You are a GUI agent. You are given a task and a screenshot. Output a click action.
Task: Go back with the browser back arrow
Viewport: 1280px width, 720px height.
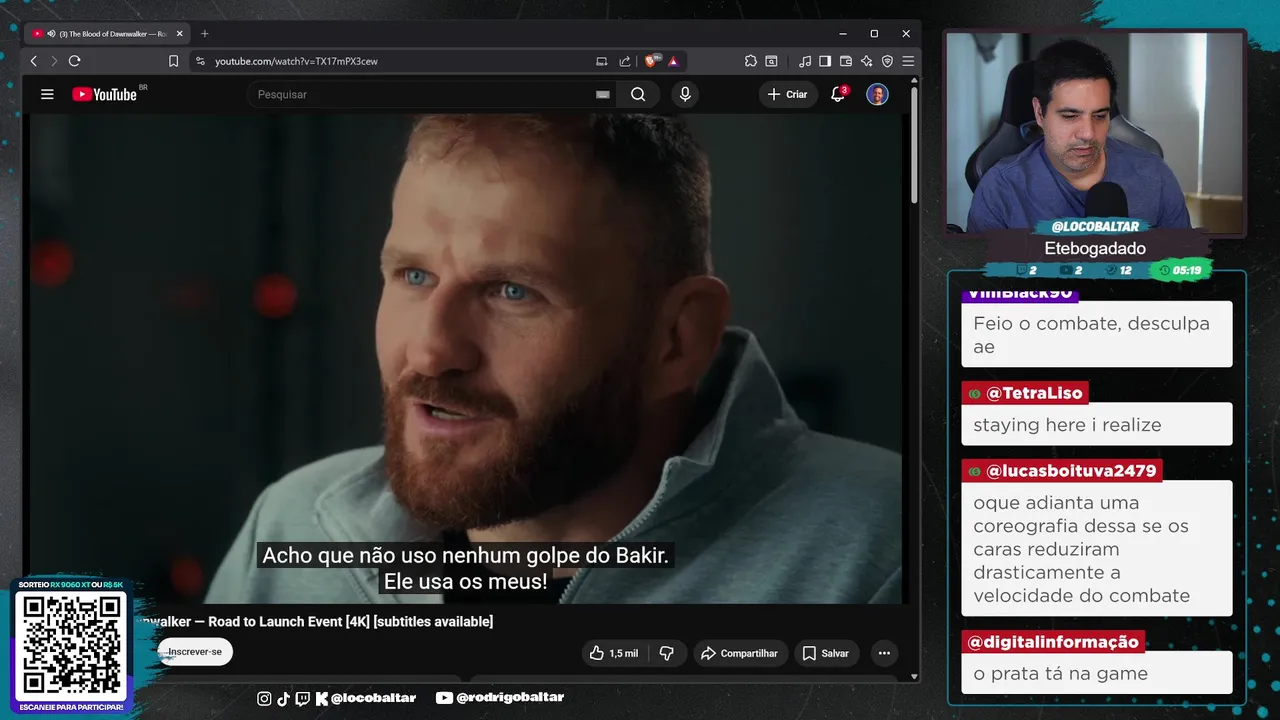[34, 61]
